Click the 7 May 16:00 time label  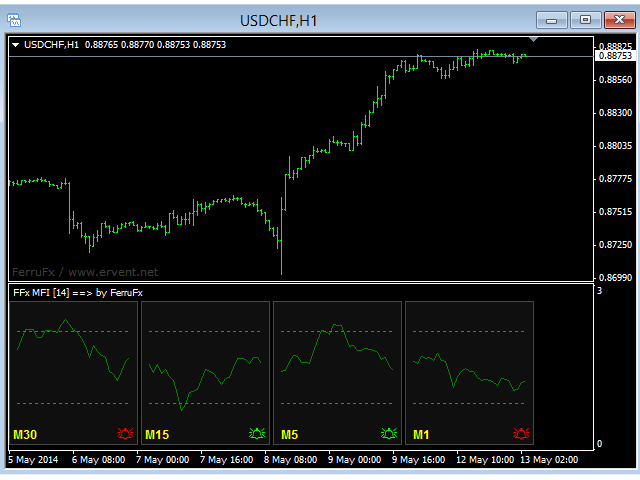227,460
